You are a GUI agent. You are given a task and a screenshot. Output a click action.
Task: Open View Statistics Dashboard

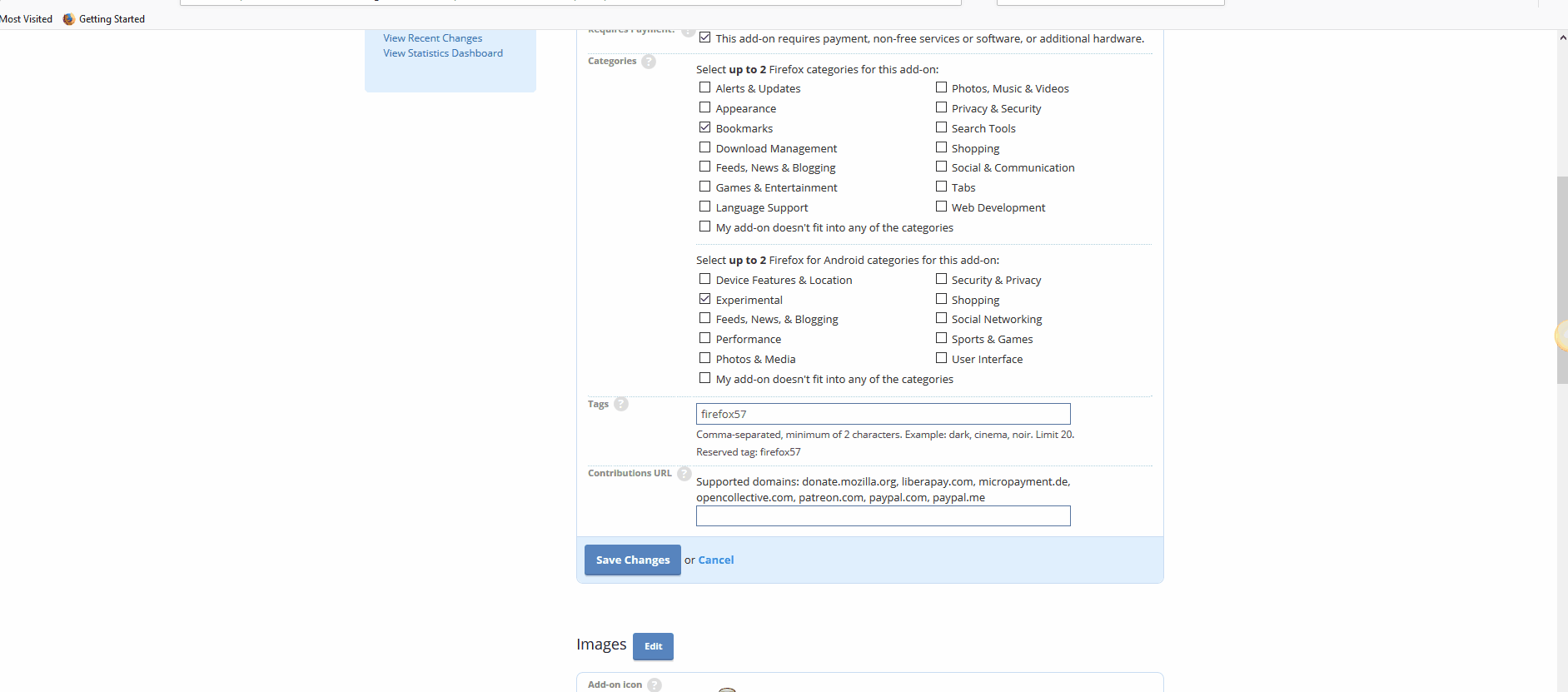pyautogui.click(x=443, y=52)
